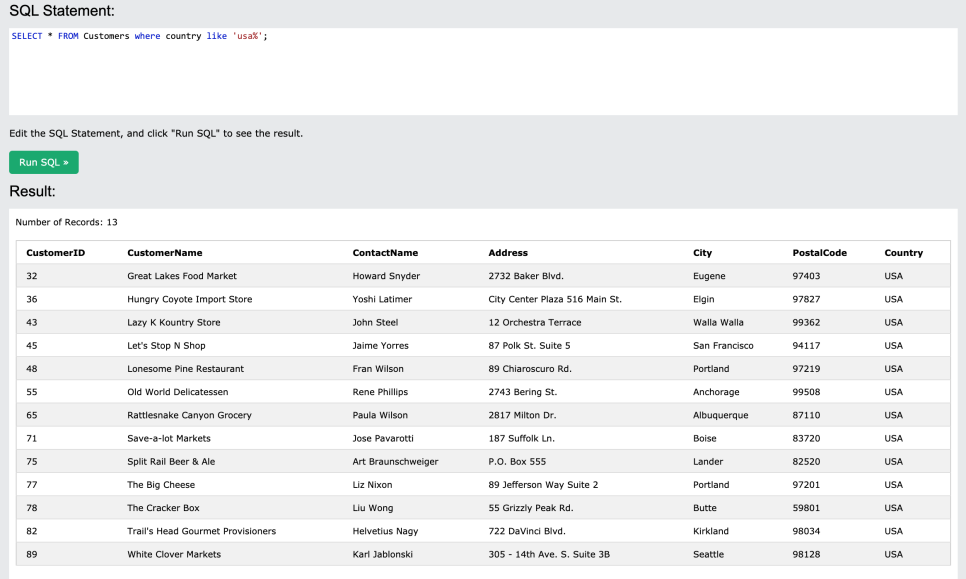The image size is (966, 579).
Task: Click address '12 Orchestra Terrace'
Action: [x=535, y=323]
